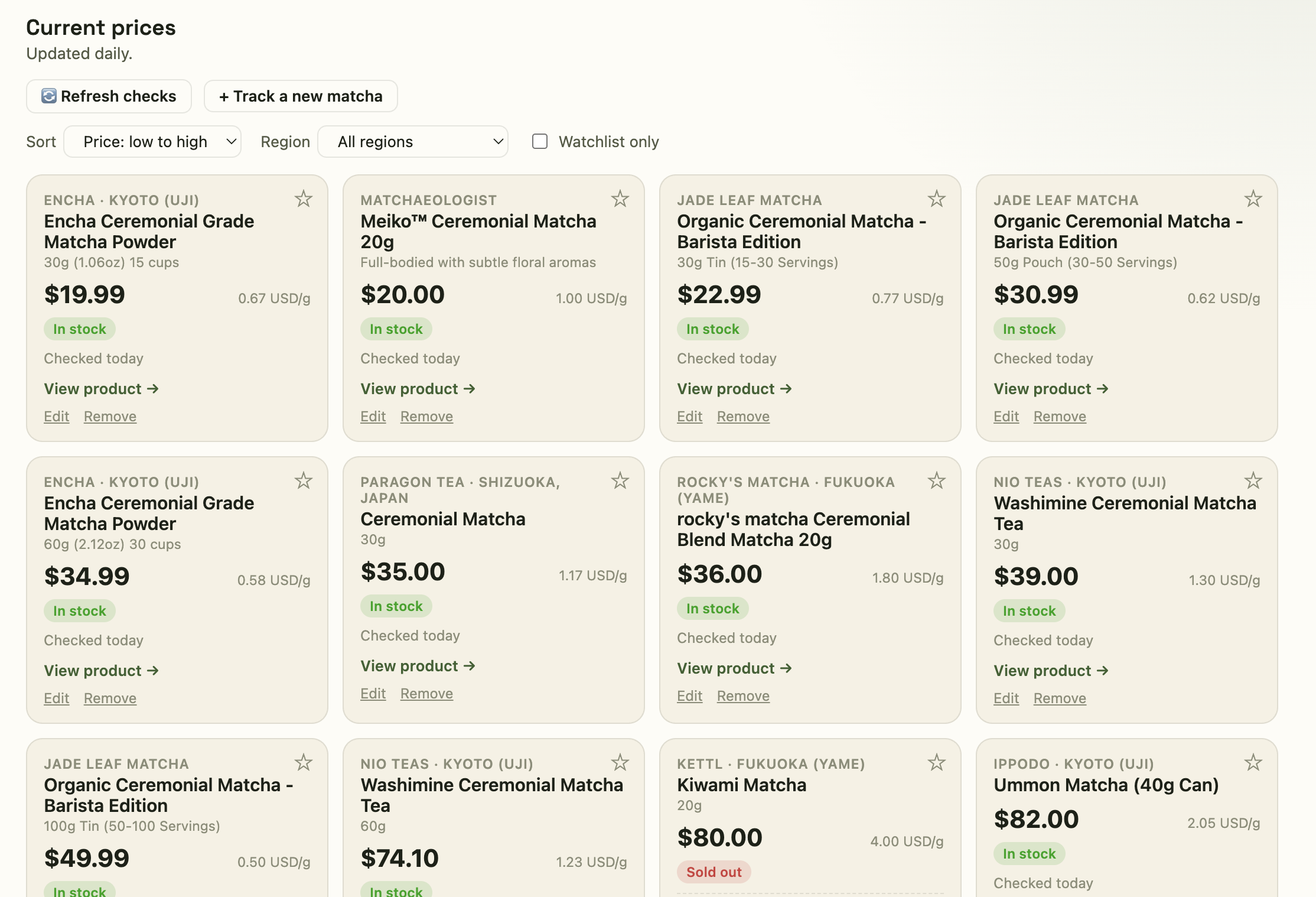Screen dimensions: 1316x897
Task: Remove the Encha $34.99 entry
Action: click(x=110, y=698)
